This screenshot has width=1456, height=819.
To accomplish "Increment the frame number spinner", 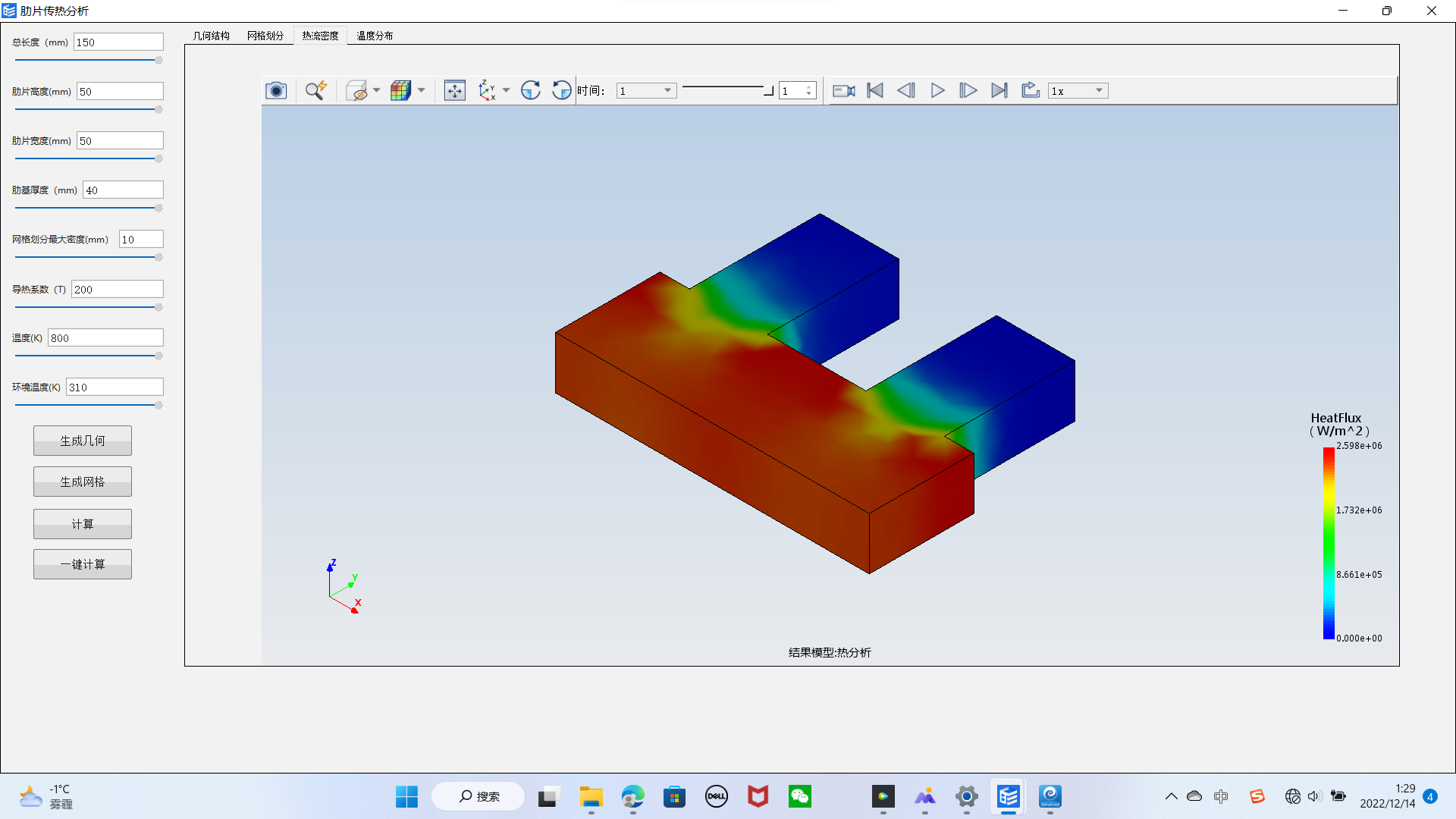I will tap(809, 87).
